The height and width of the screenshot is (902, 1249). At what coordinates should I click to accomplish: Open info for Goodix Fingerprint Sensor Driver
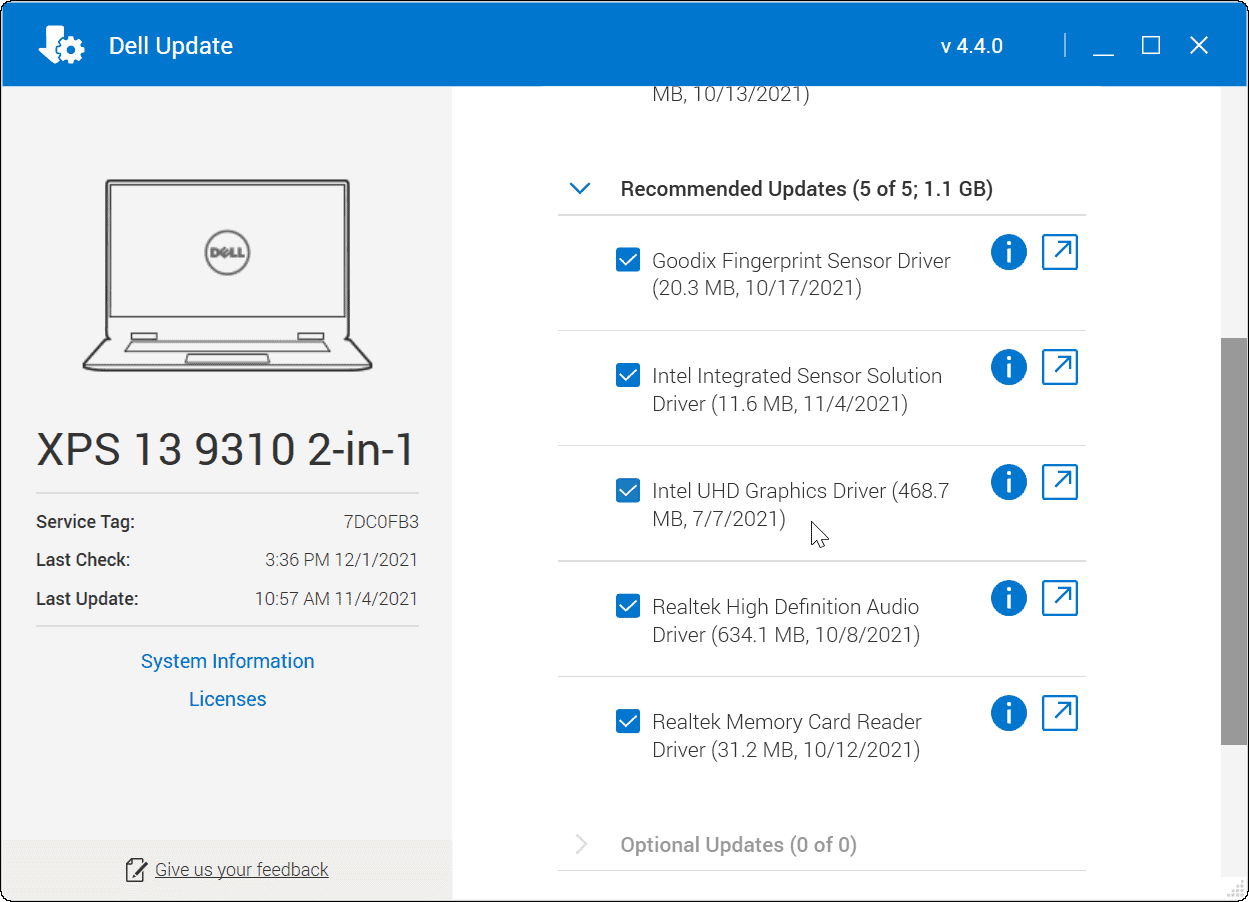[1008, 252]
